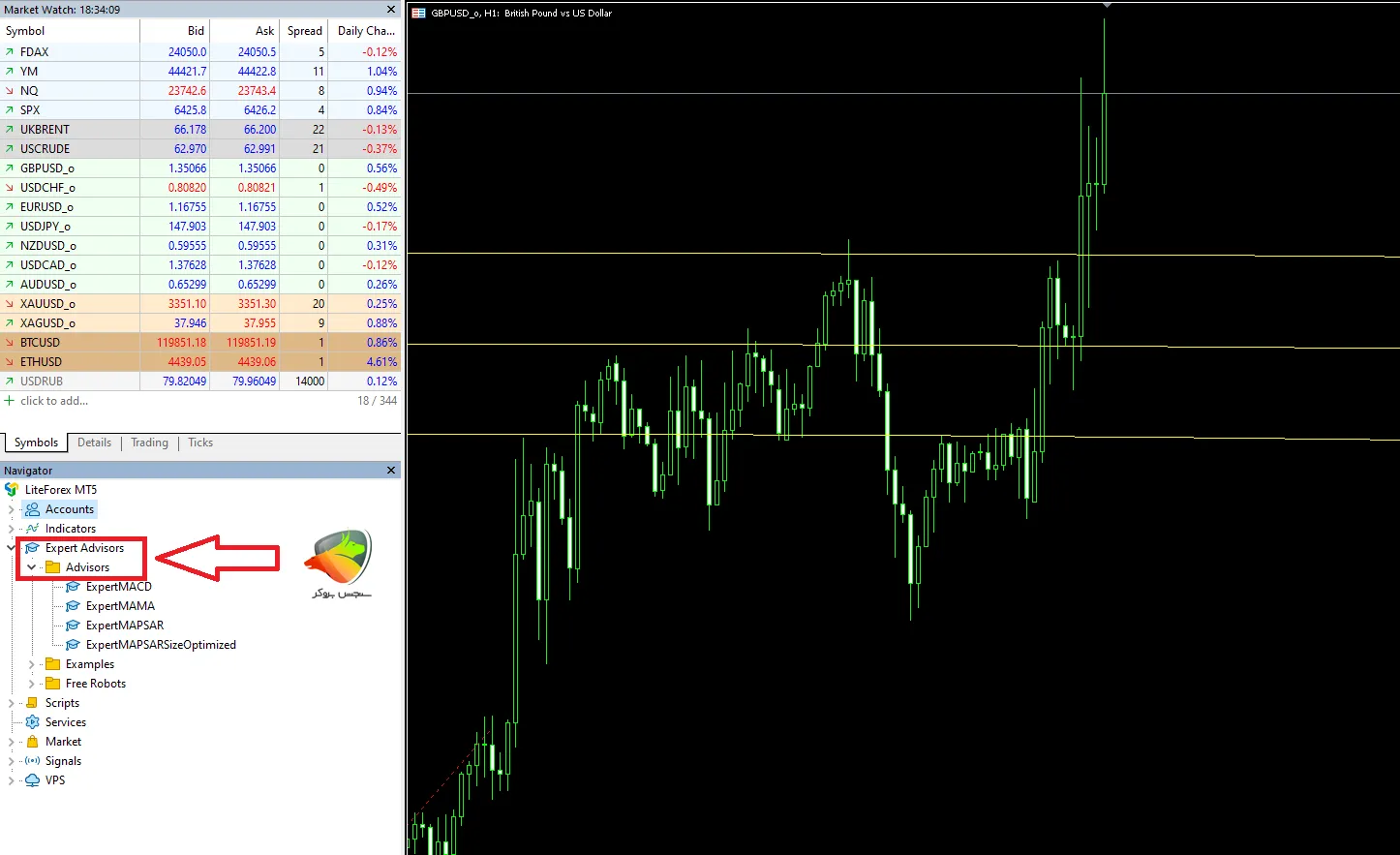Click the red down arrow beside NQ

(10, 91)
